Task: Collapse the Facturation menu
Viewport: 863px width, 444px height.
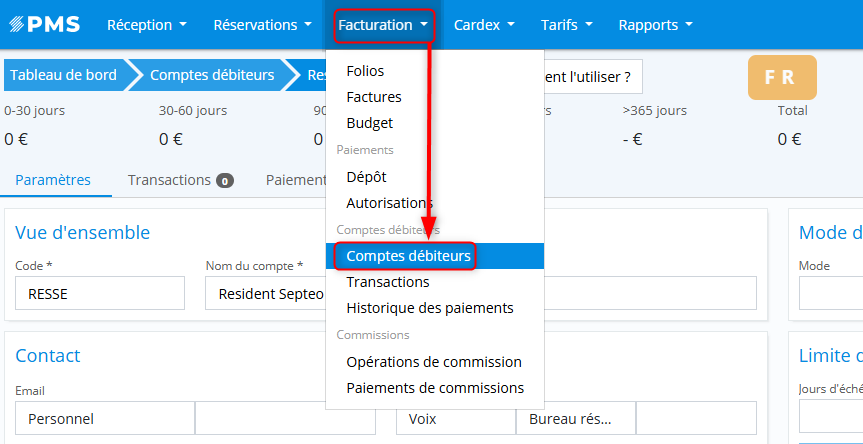Action: point(384,24)
